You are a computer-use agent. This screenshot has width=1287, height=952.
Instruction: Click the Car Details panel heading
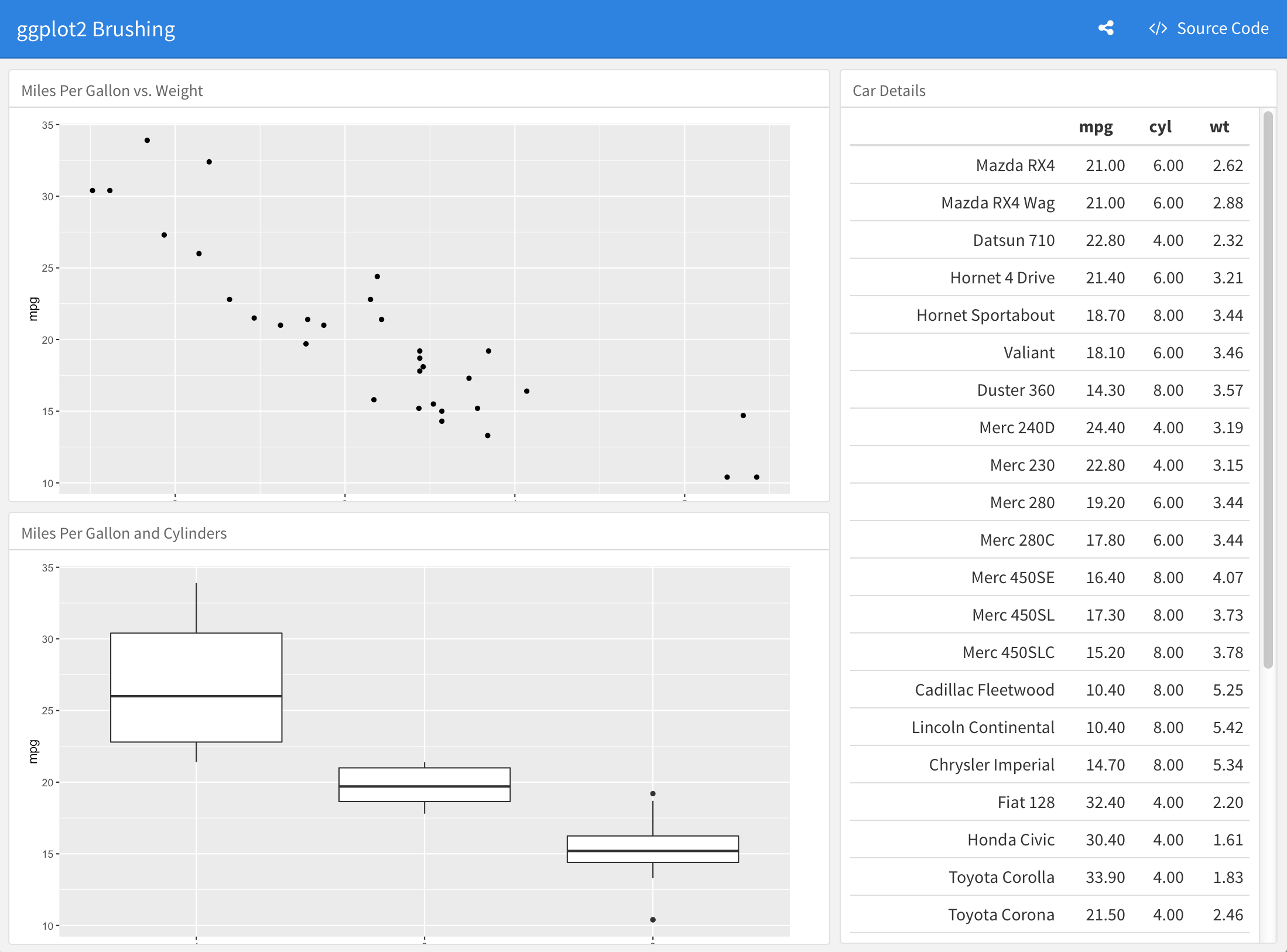888,91
